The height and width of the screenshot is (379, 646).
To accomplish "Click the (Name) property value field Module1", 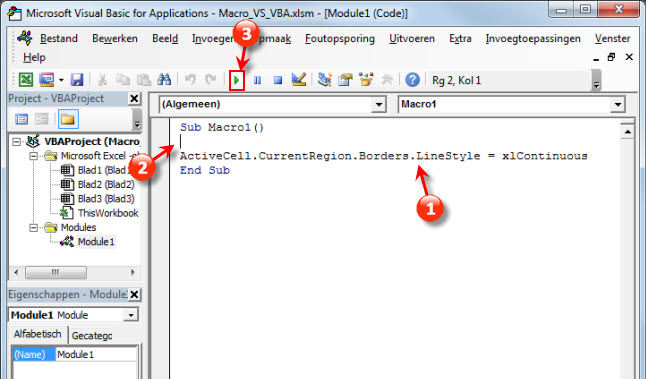I will 96,354.
